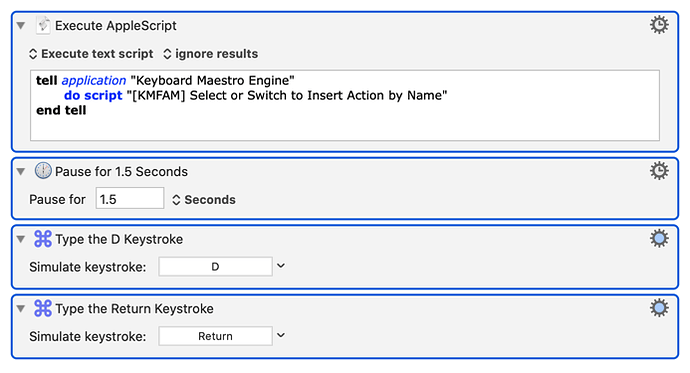The height and width of the screenshot is (373, 690).
Task: Open gear menu for Execute AppleScript action
Action: (x=659, y=25)
